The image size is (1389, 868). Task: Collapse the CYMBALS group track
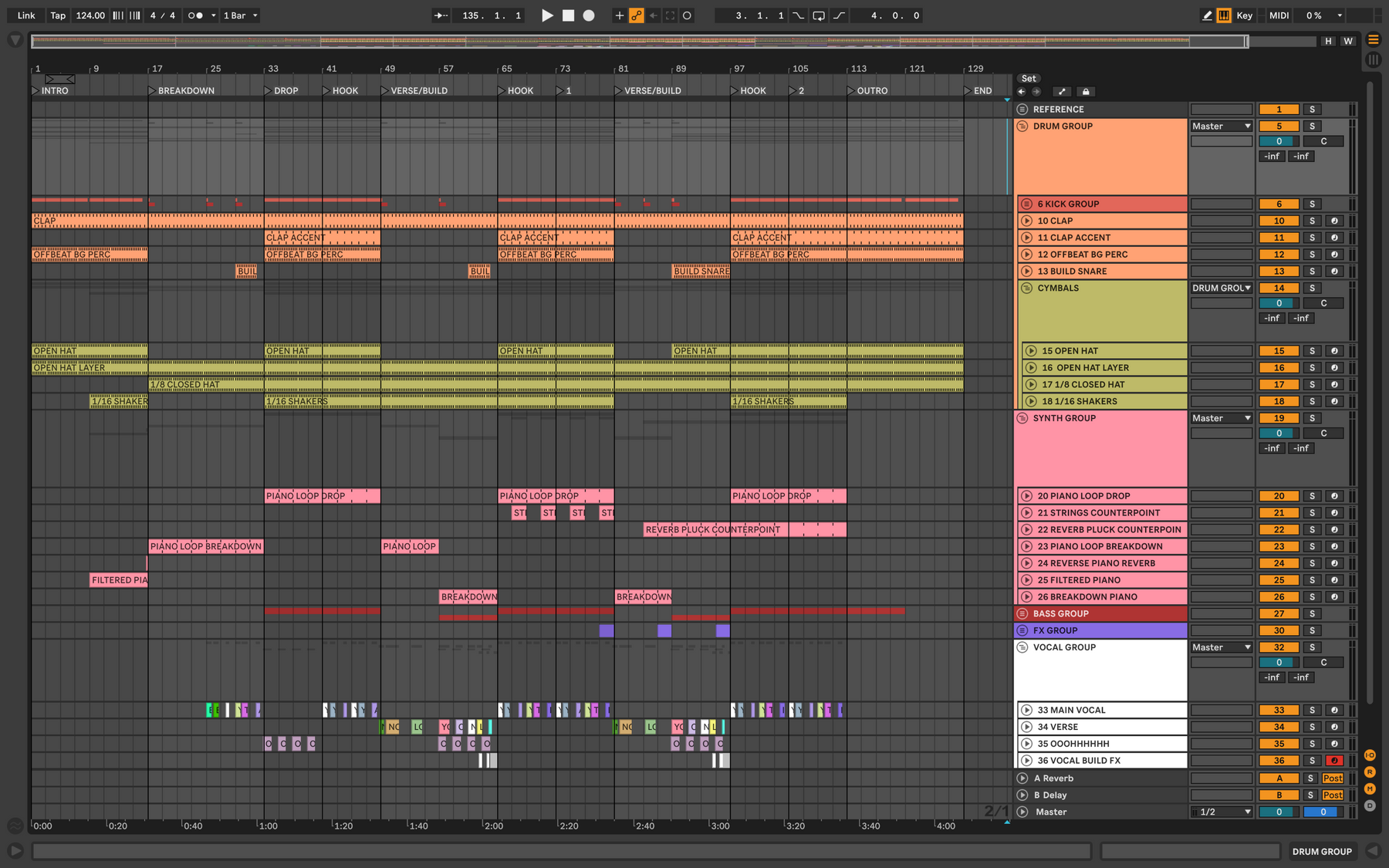pyautogui.click(x=1027, y=288)
